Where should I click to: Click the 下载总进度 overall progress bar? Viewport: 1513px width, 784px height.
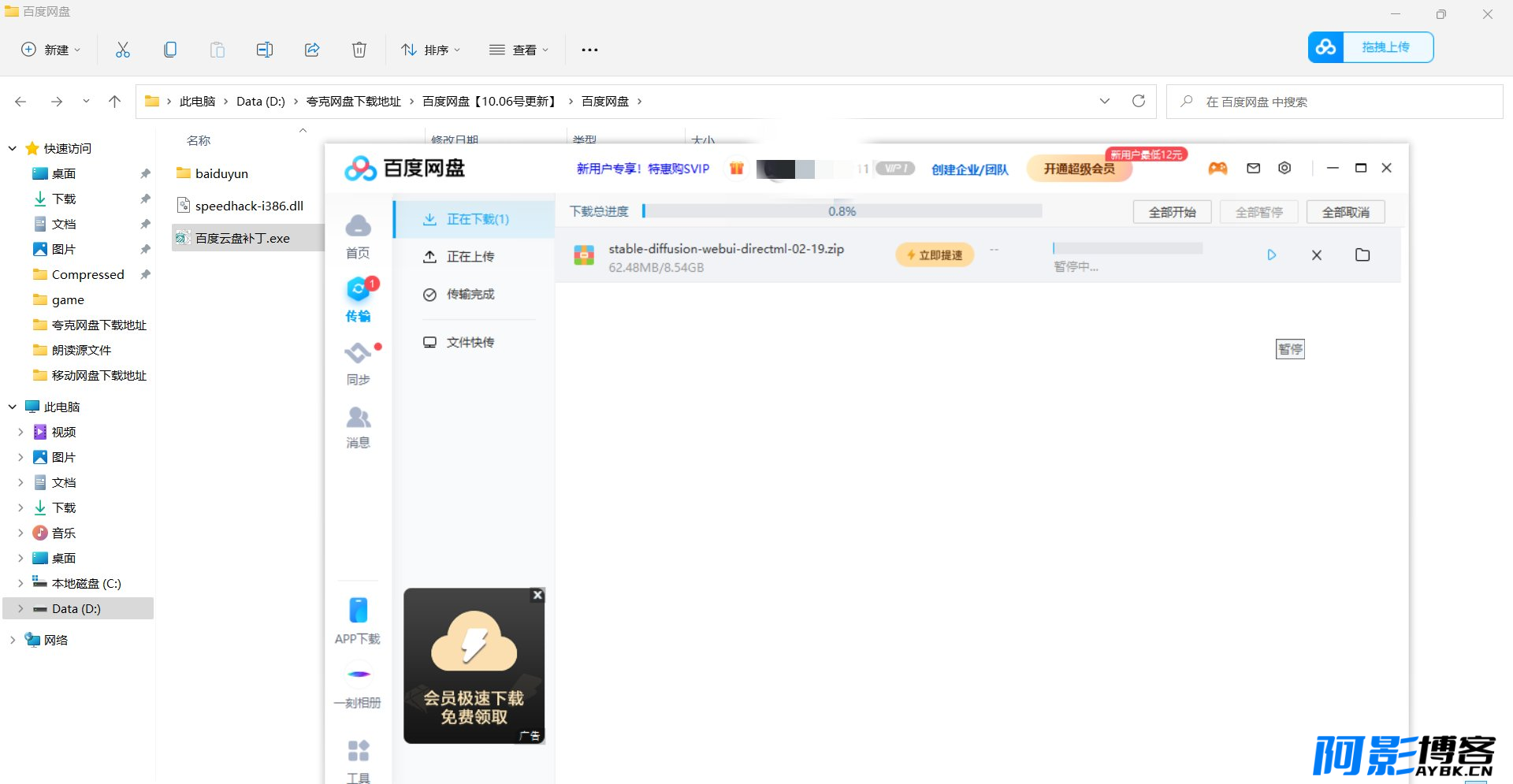pyautogui.click(x=842, y=211)
